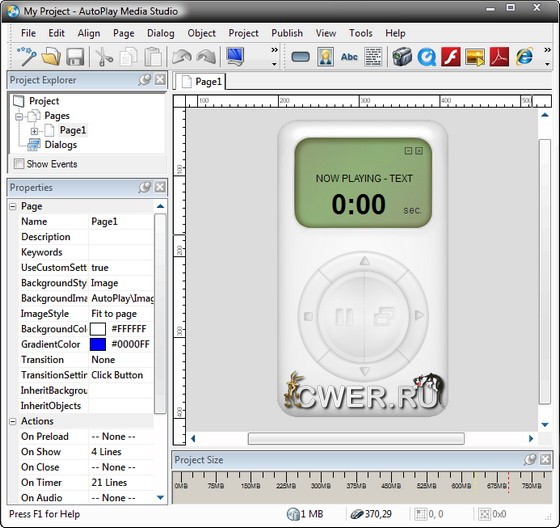Open standard toolbar overflow chevron
Image resolution: width=560 pixels, height=528 pixels.
(274, 50)
